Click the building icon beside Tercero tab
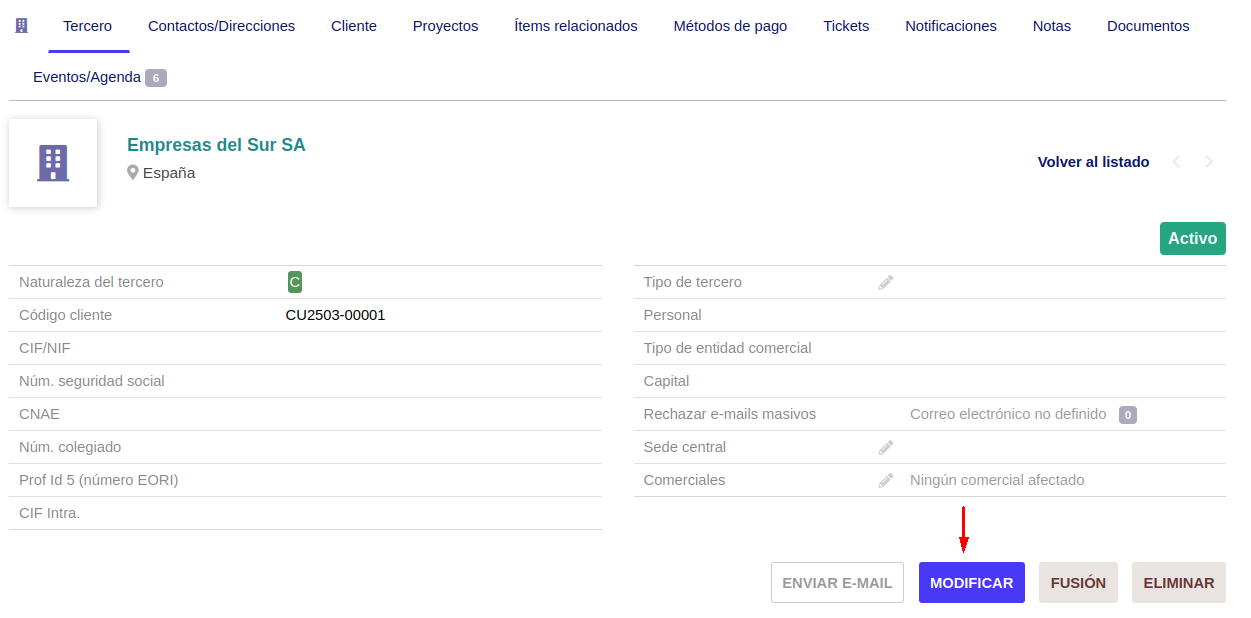The image size is (1251, 618). pos(22,26)
